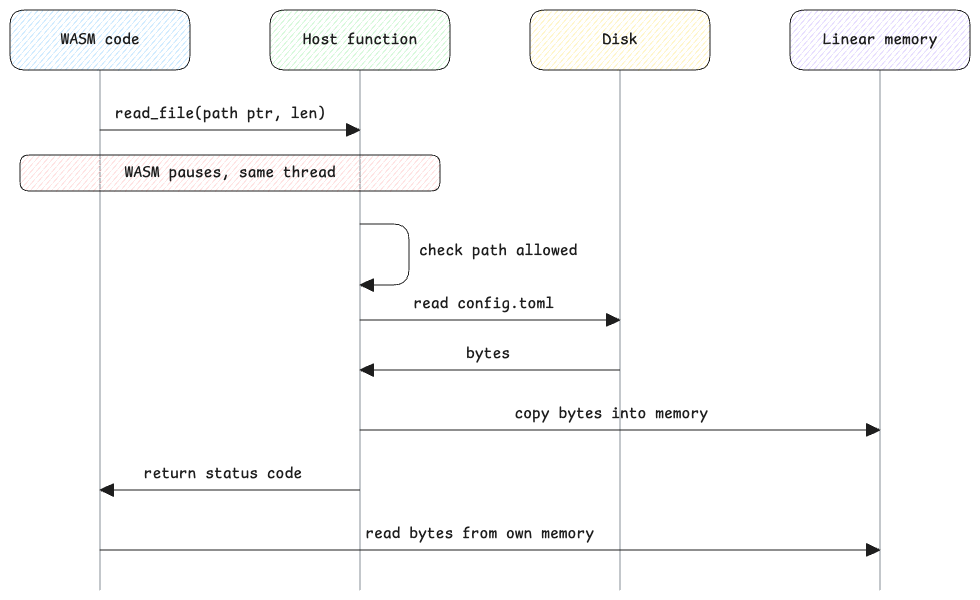Viewport: 980px width, 600px height.
Task: Click the 'read config.toml' message label
Action: click(483, 303)
